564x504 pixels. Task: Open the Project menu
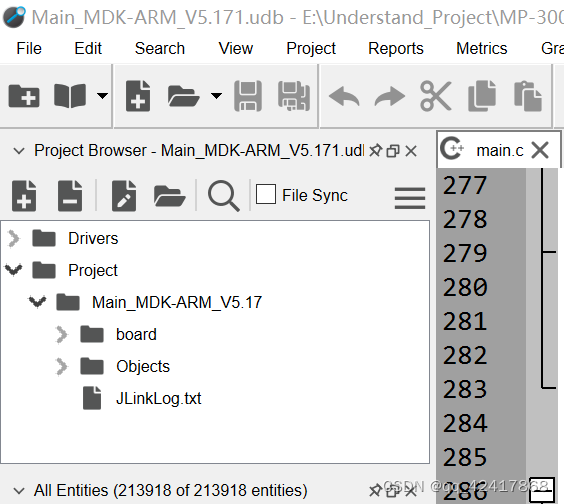pyautogui.click(x=311, y=48)
